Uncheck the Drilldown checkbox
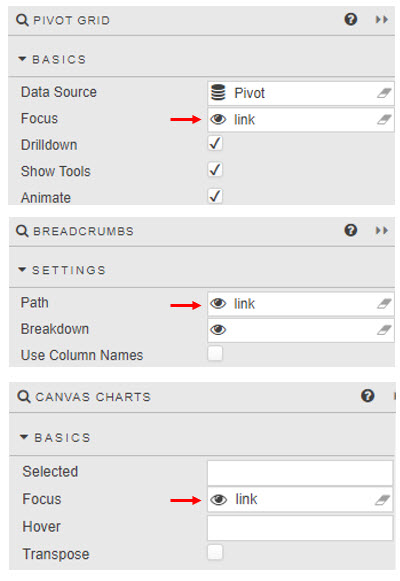Viewport: 400px width, 581px height. click(215, 143)
